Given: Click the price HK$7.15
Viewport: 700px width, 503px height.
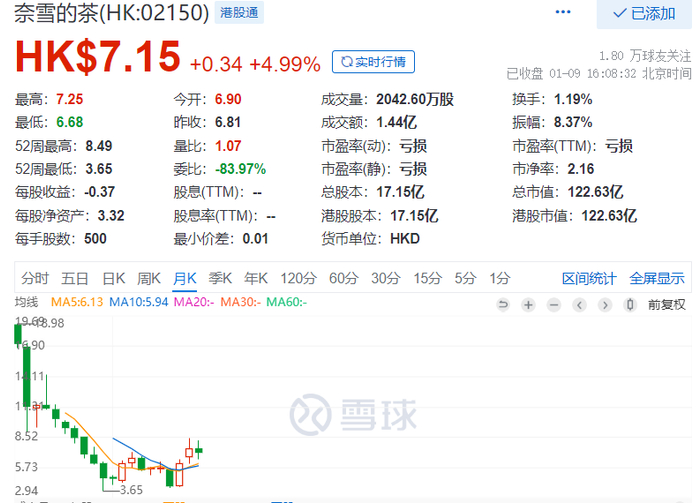Looking at the screenshot, I should click(98, 57).
